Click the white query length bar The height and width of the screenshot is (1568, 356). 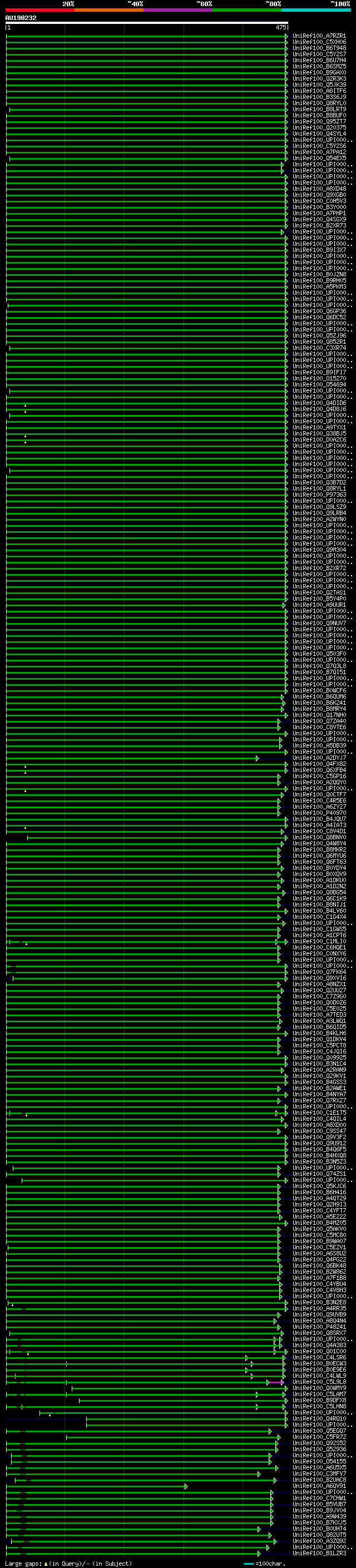tap(147, 22)
